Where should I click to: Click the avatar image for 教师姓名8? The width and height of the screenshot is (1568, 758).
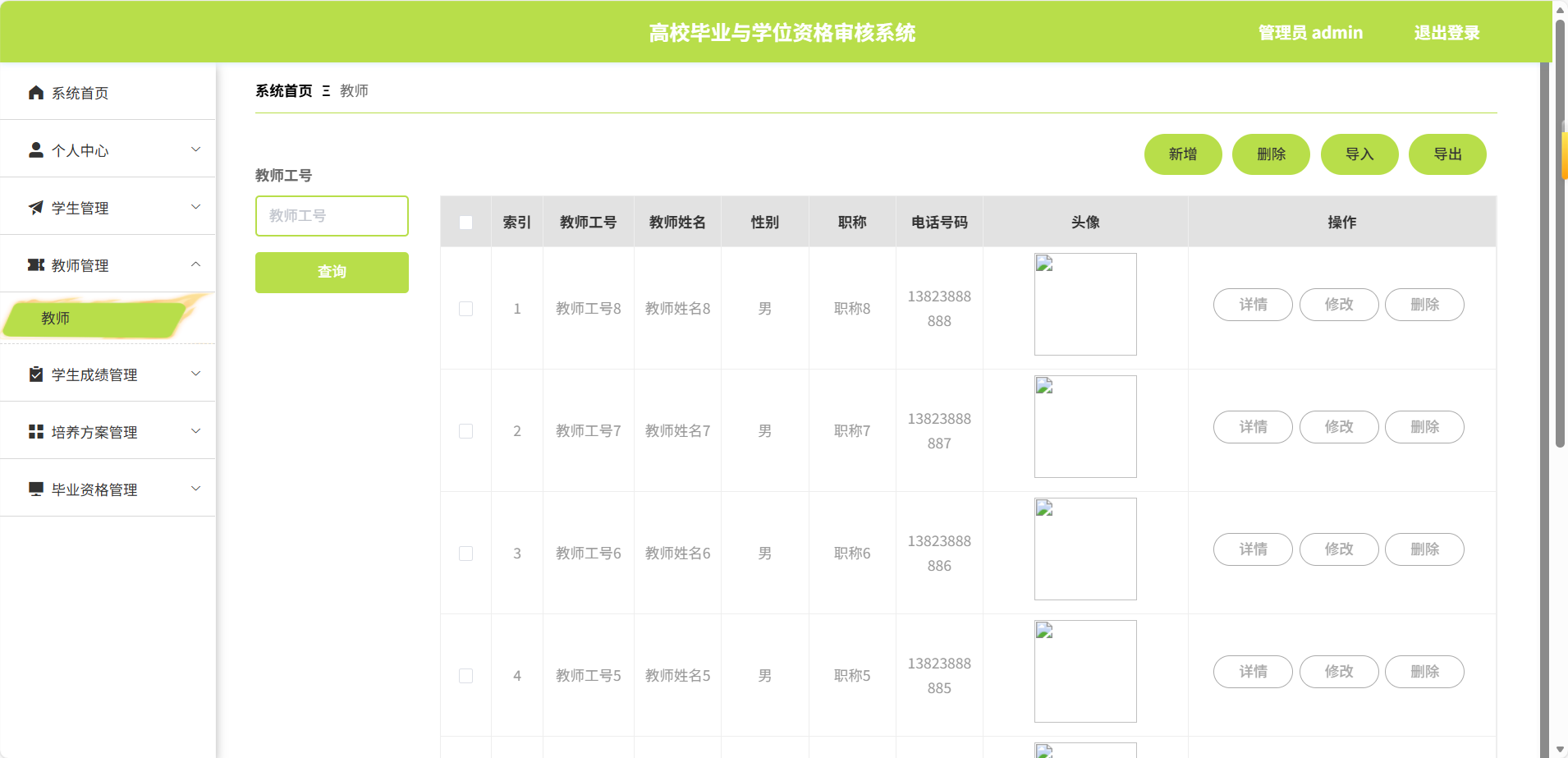1085,305
